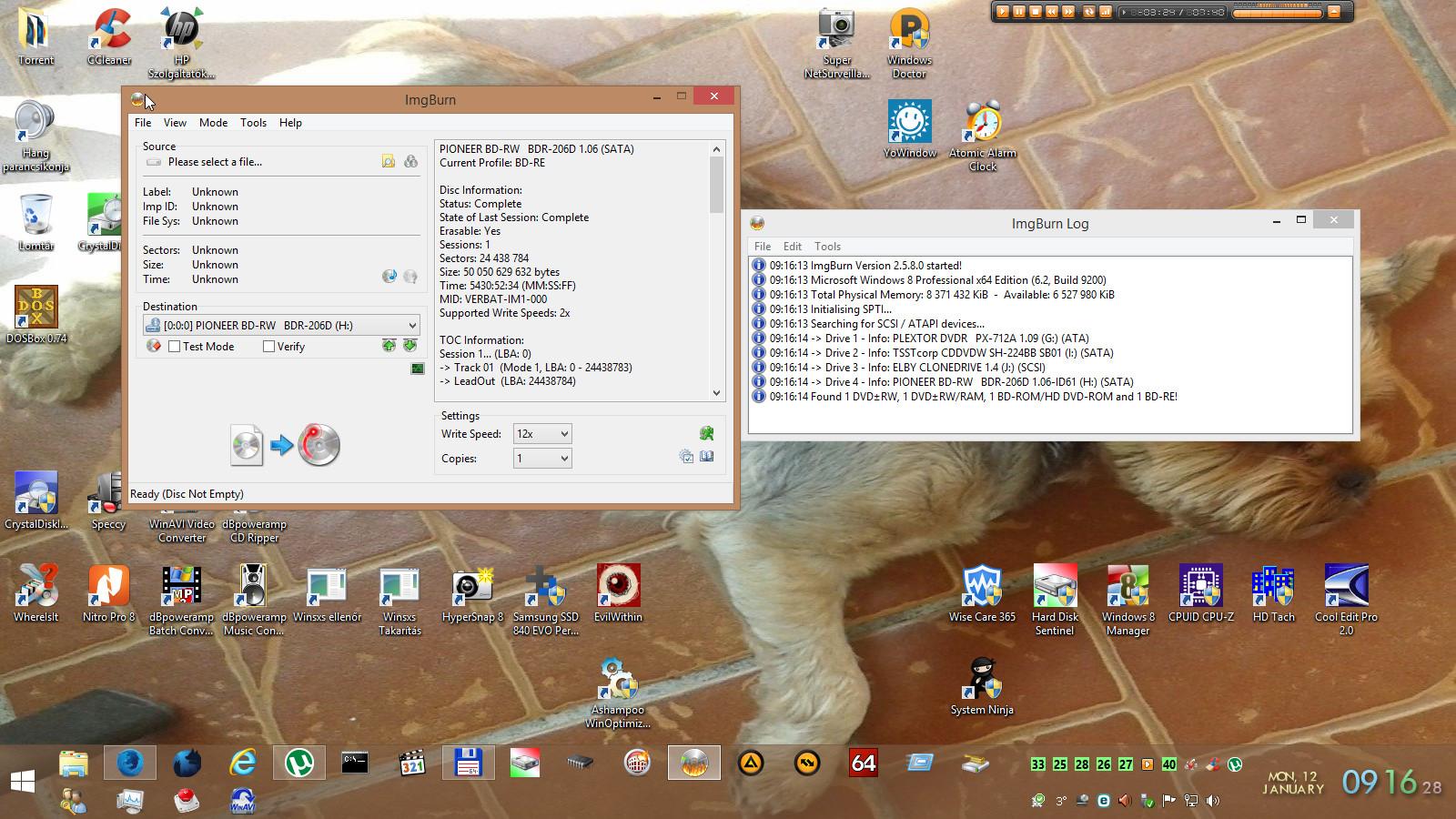Open the File menu in ImgBurn Log
Screen dimensions: 1456x819
click(763, 247)
